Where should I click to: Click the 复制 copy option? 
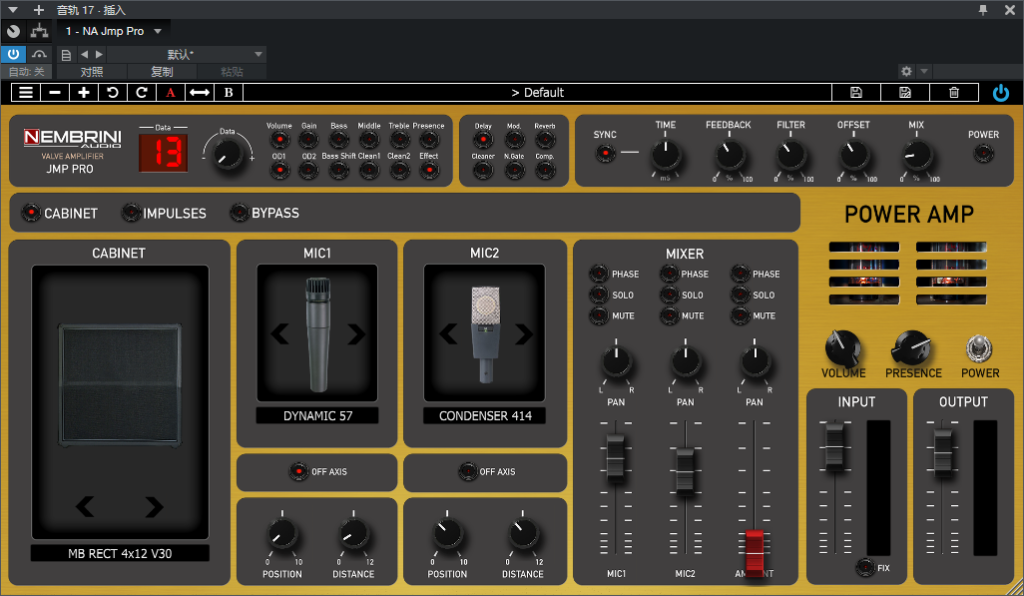point(162,72)
